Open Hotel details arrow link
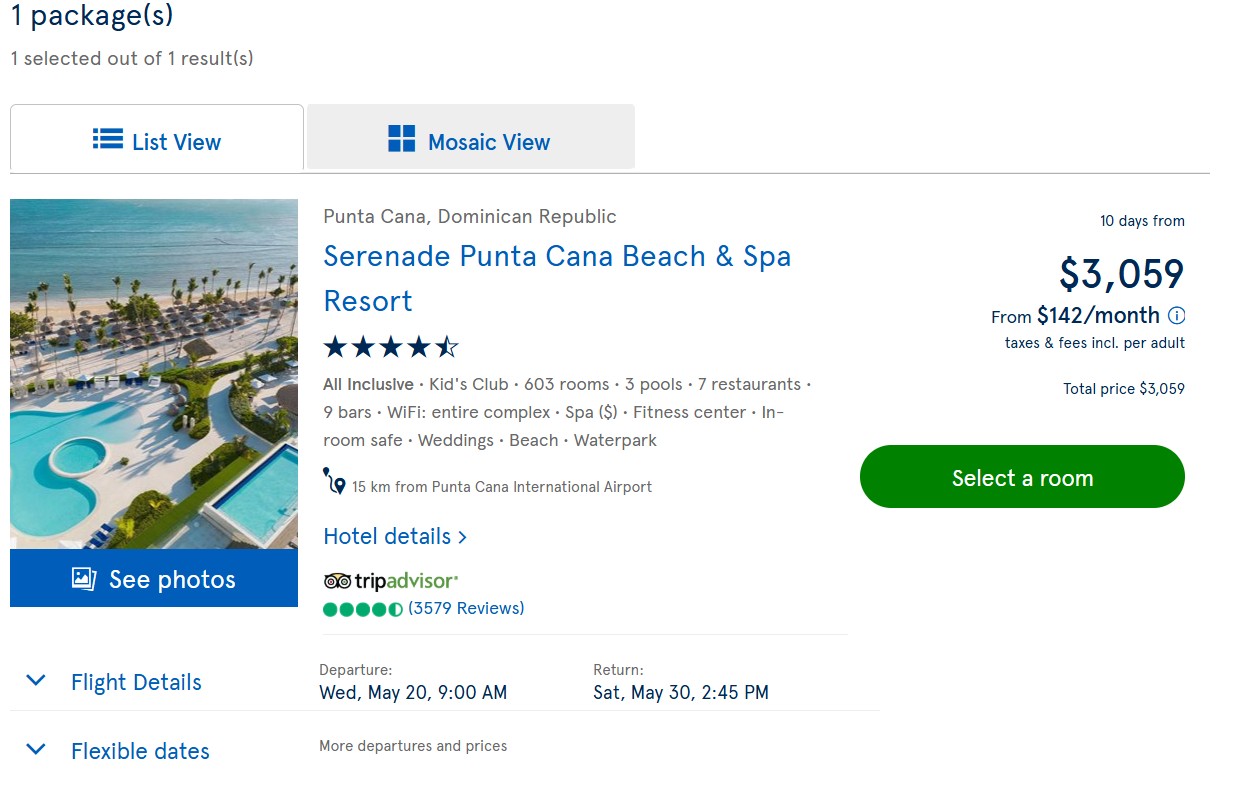 (395, 537)
